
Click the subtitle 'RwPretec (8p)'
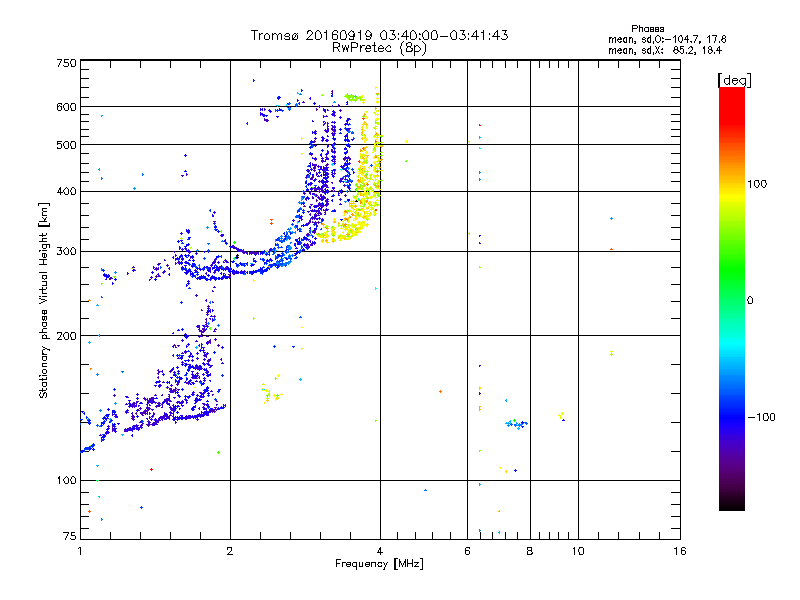(379, 48)
